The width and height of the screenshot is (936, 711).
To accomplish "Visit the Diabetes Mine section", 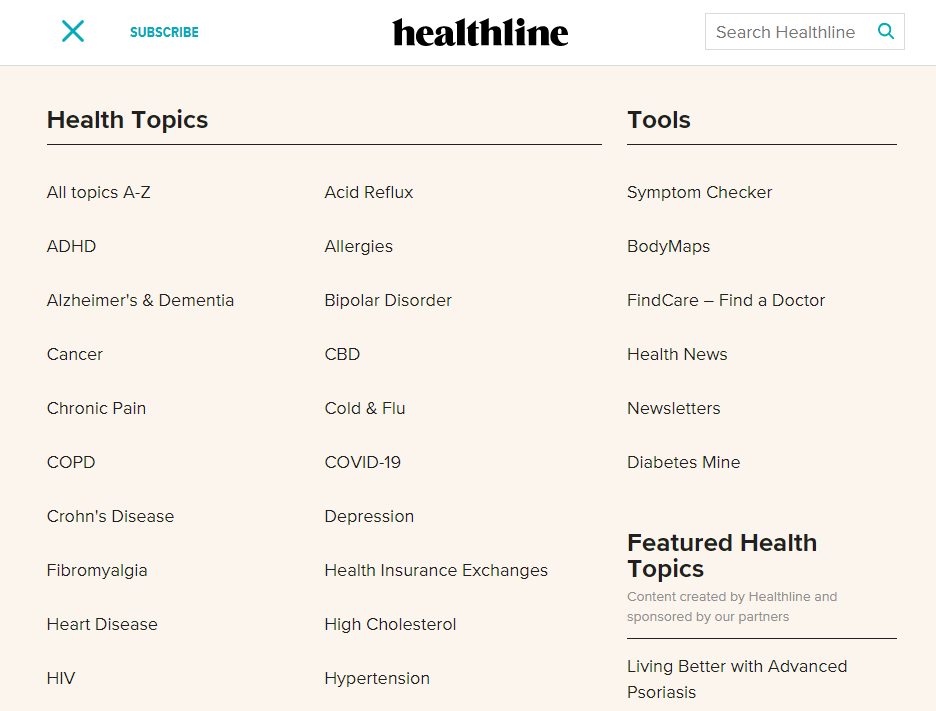I will tap(683, 462).
